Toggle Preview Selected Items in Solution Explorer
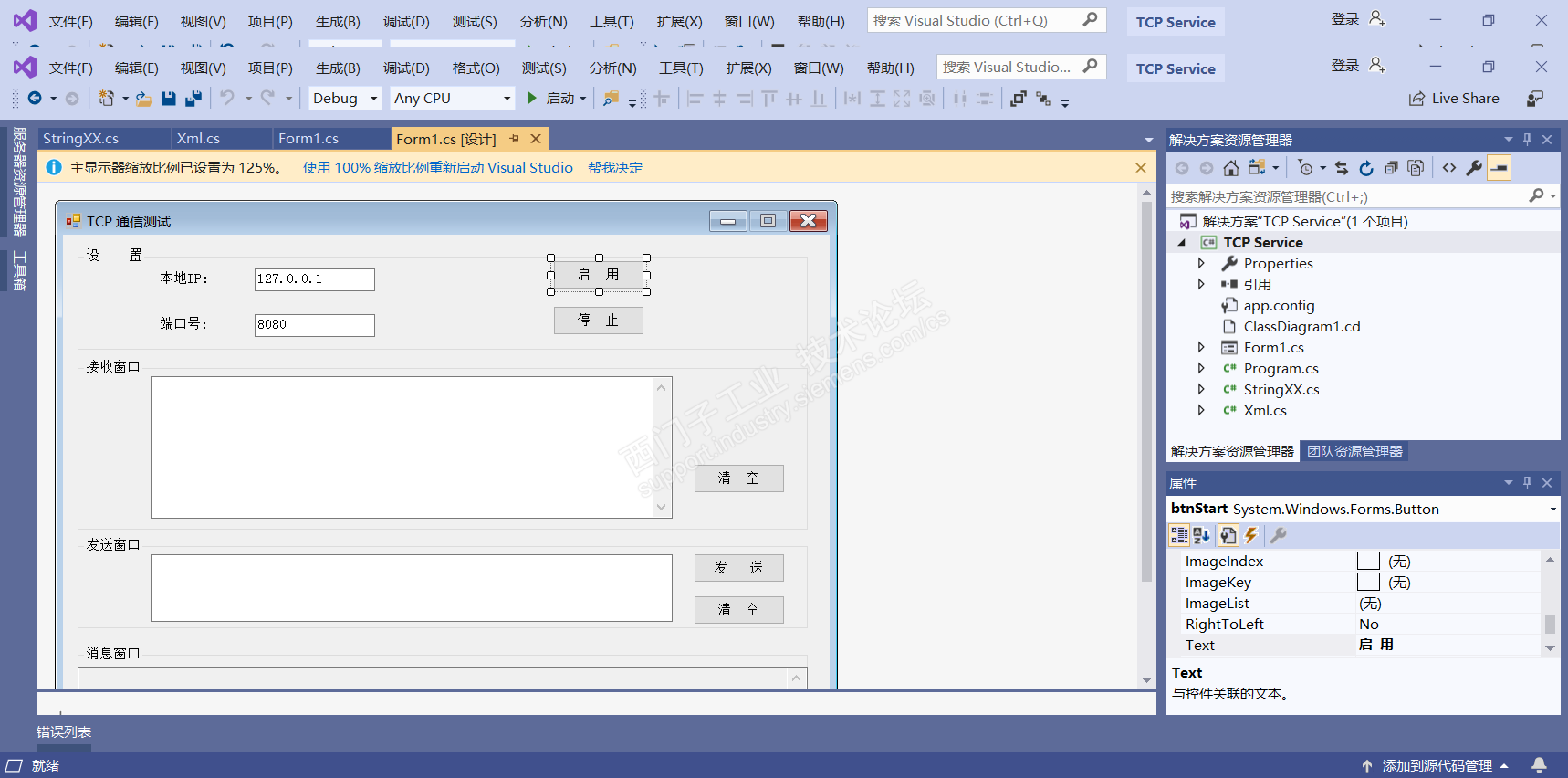The image size is (1568, 778). coord(1499,168)
